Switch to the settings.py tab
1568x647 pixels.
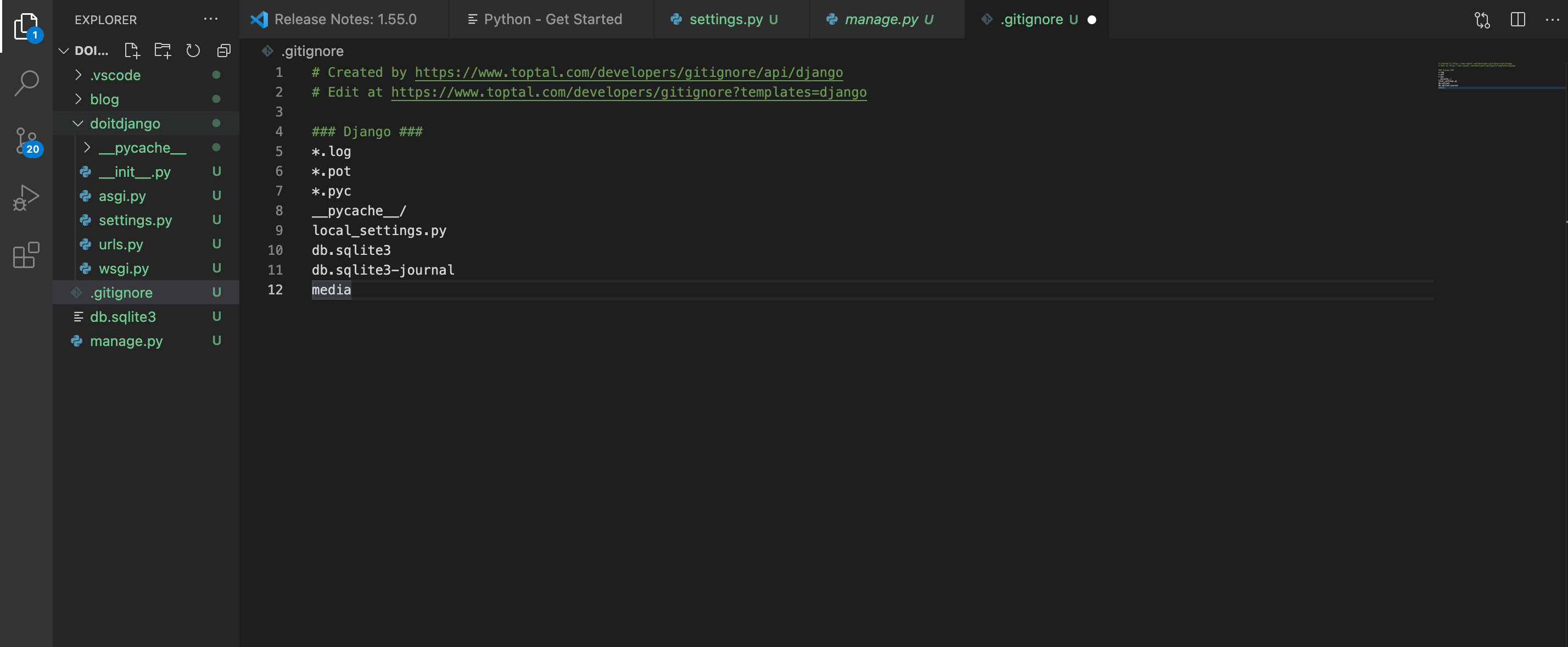point(726,19)
